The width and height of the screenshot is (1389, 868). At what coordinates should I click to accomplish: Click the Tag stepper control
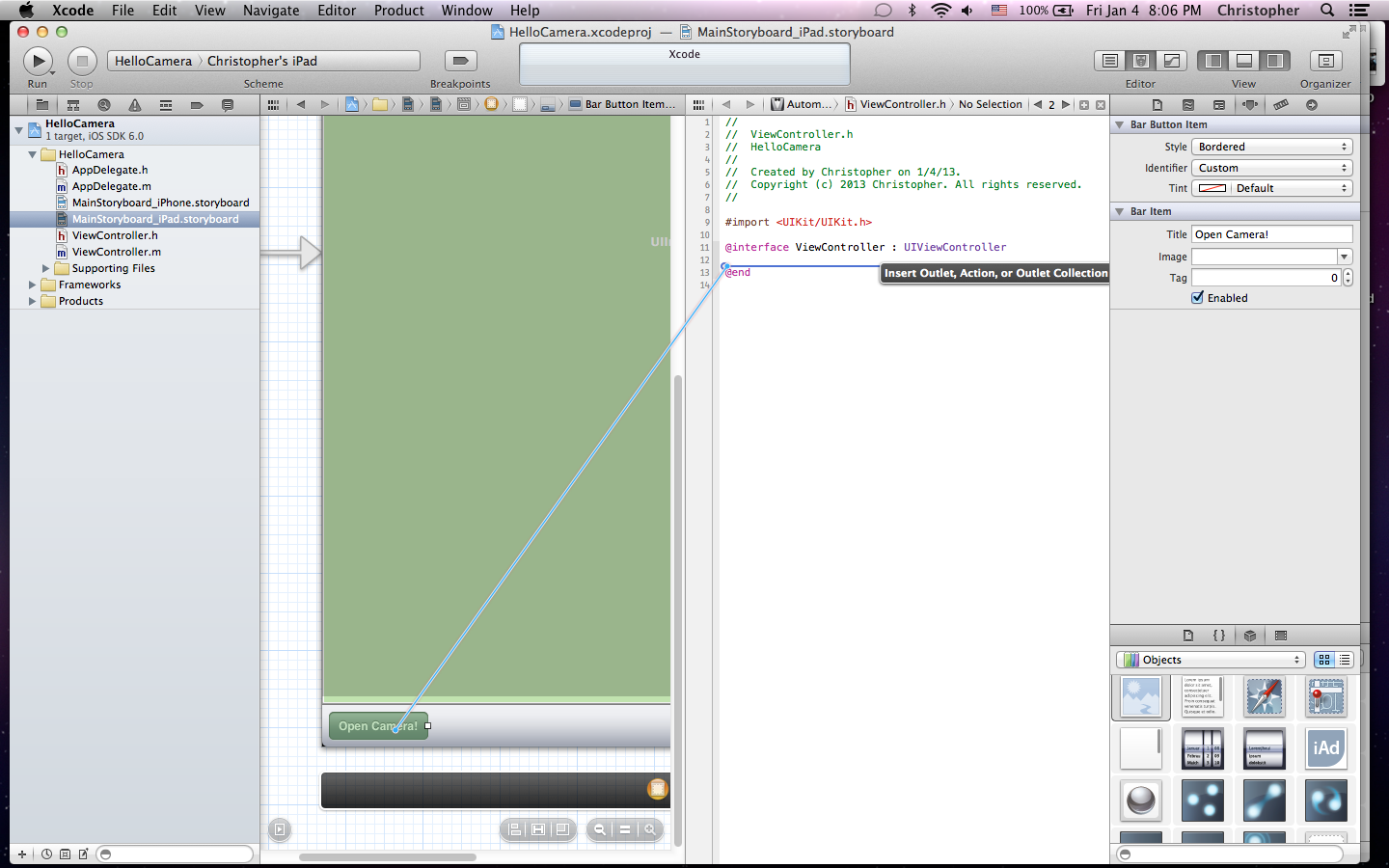click(1348, 278)
